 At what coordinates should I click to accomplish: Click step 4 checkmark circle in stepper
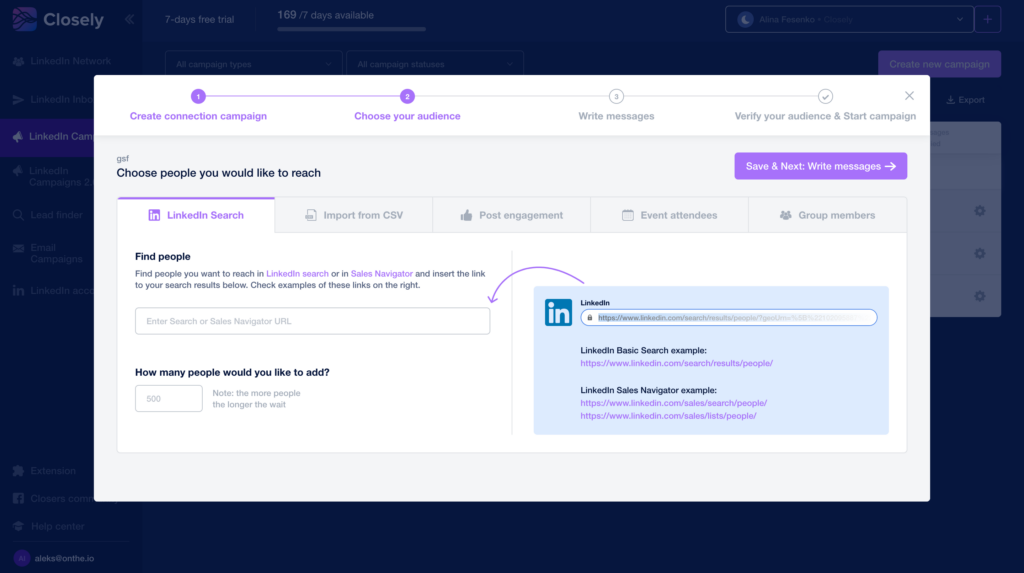click(825, 97)
